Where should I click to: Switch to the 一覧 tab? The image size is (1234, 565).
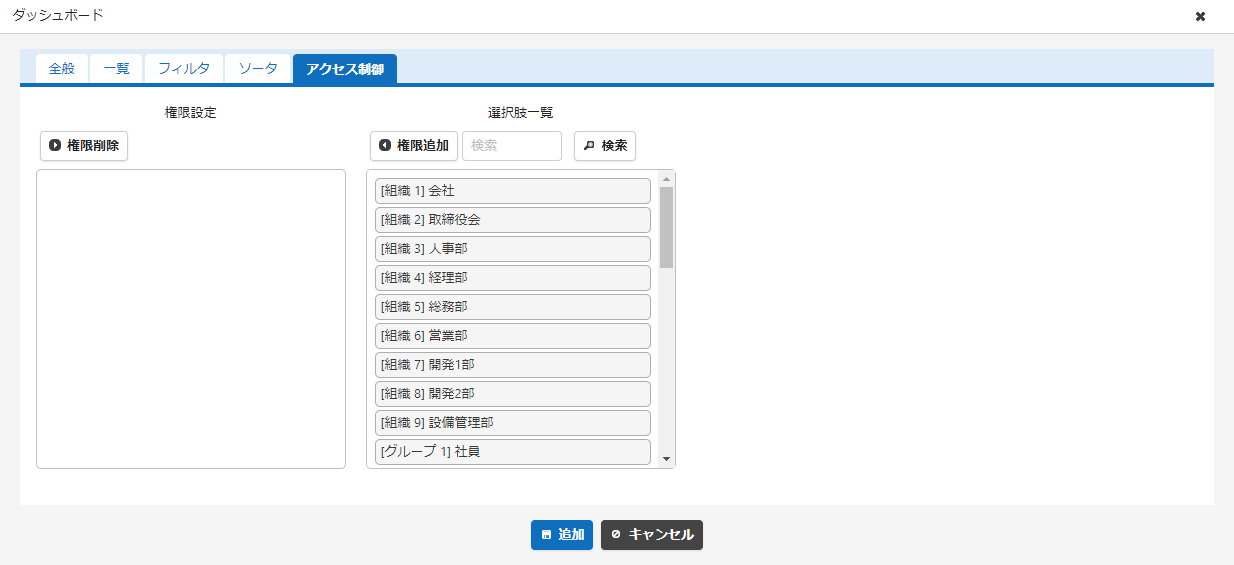(116, 69)
